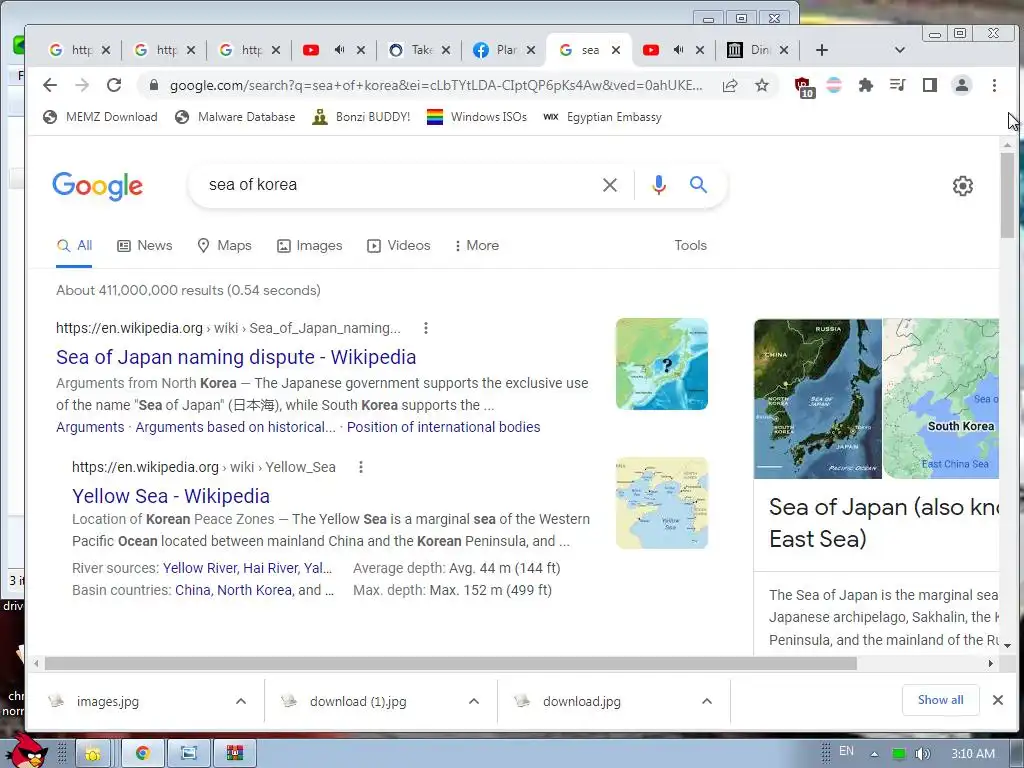
Task: Open the Bonzi BUDDY! bookmark
Action: coord(361,117)
